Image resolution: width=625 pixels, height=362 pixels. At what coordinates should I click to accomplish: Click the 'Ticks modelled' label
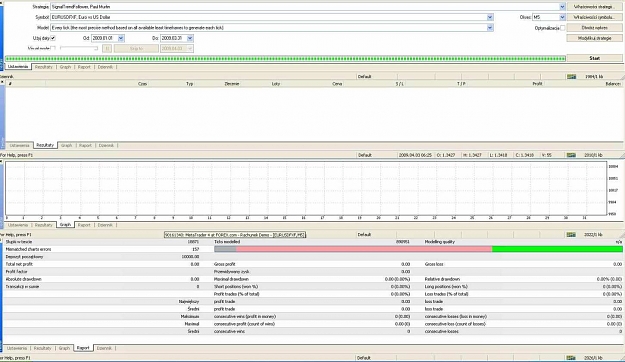(x=227, y=242)
